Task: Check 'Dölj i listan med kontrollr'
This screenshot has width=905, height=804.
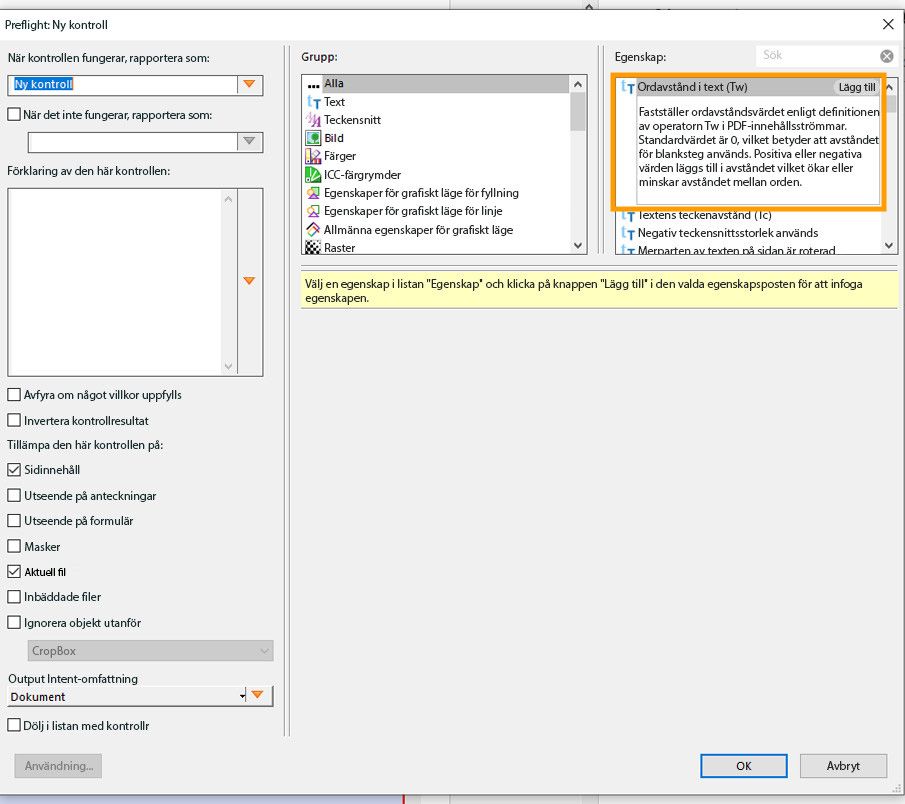Action: point(14,726)
